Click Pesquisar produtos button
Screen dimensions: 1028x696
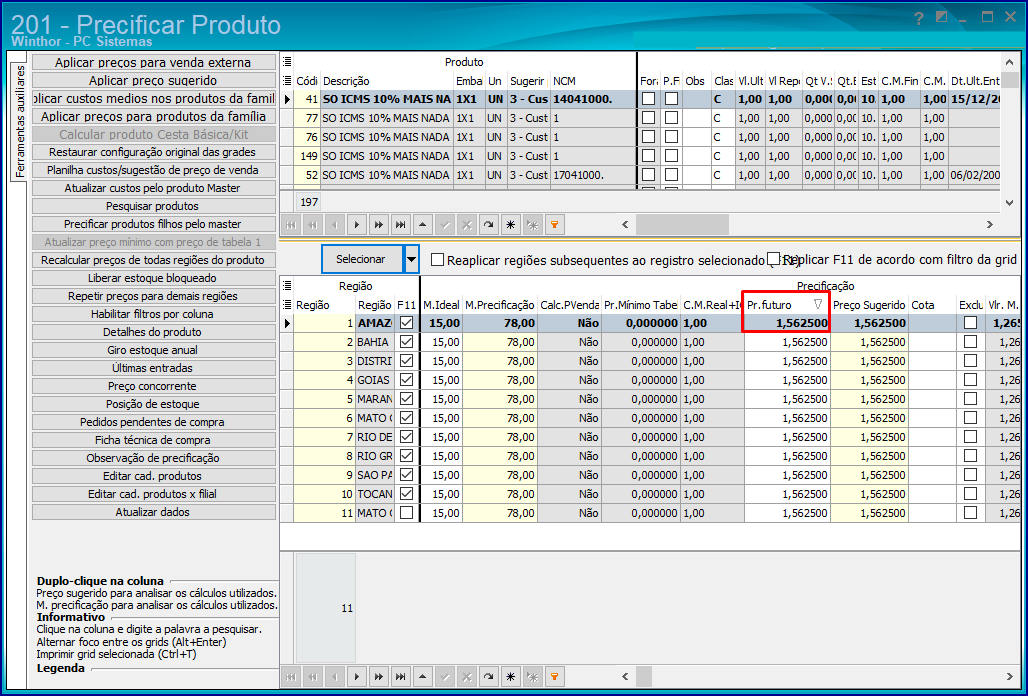tap(153, 206)
